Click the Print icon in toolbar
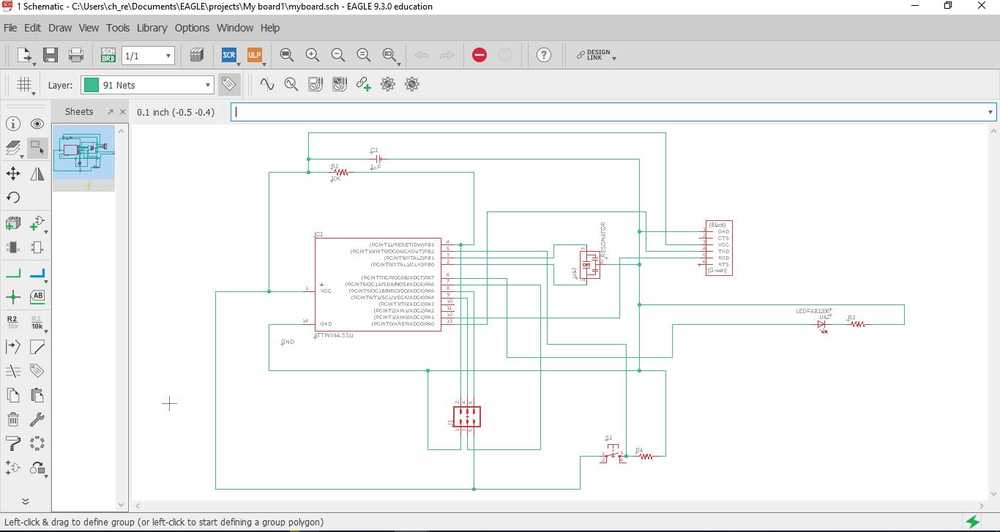This screenshot has width=1000, height=532. click(76, 55)
